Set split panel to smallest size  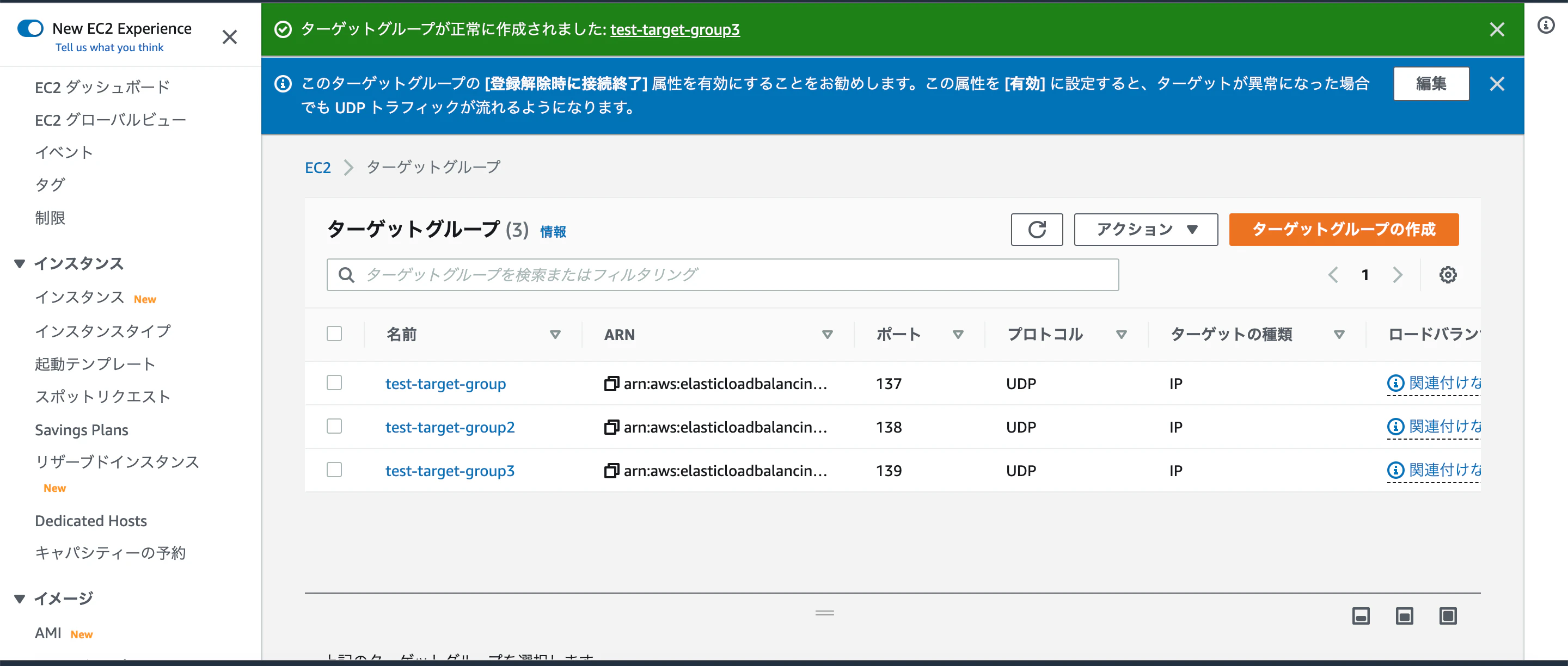pos(1361,616)
